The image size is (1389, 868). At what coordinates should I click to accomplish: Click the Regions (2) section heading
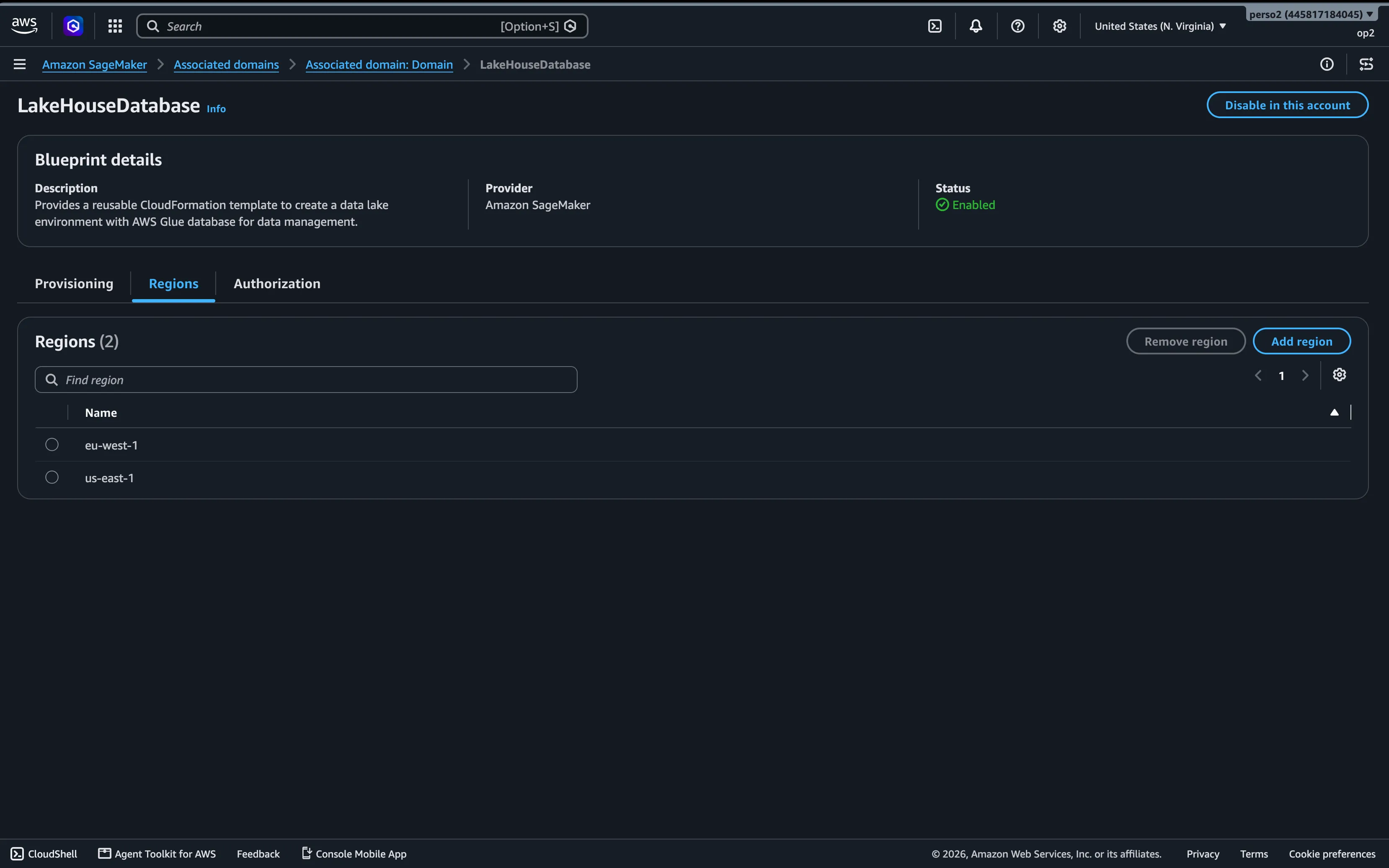(77, 341)
